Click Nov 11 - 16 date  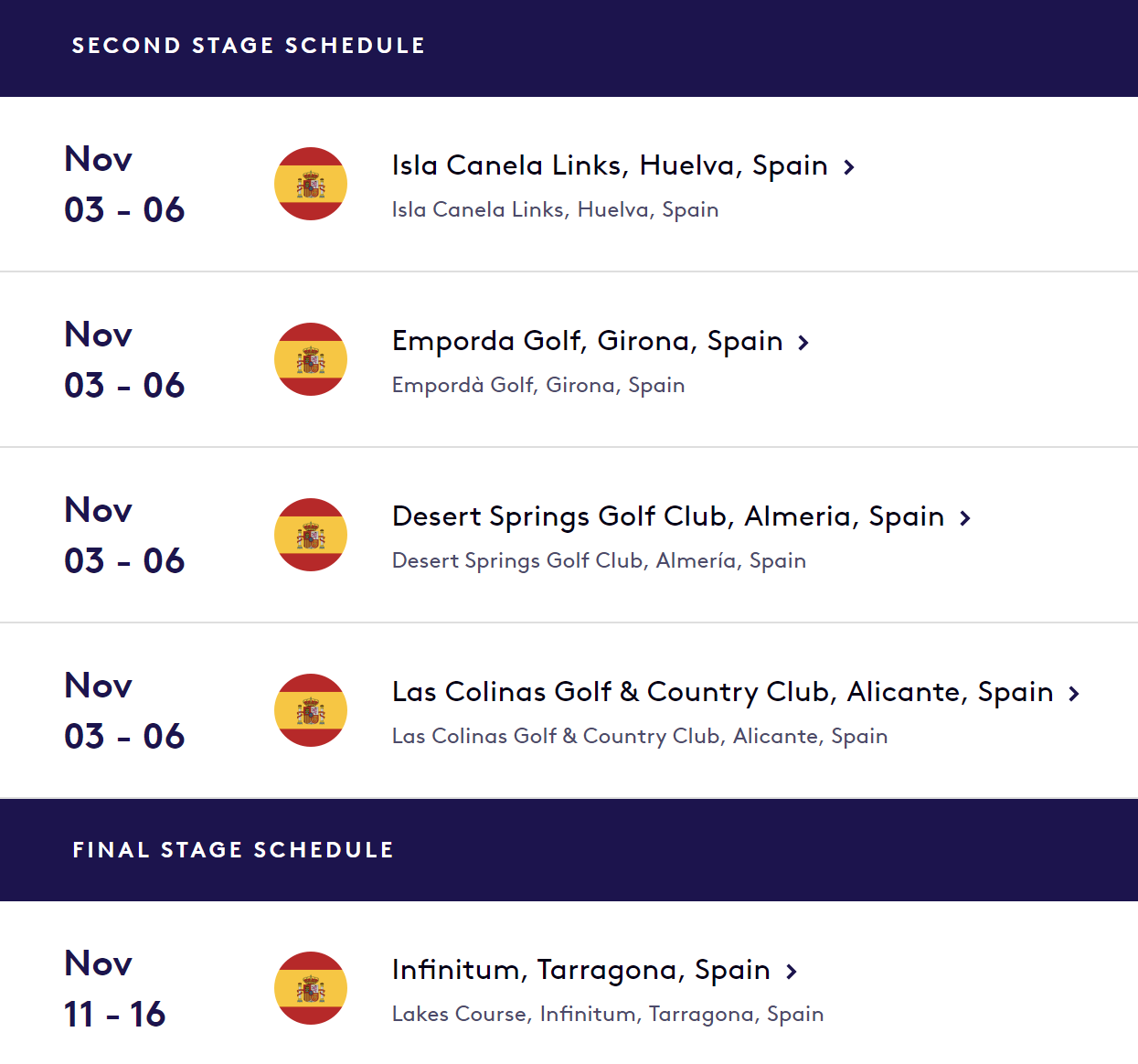click(x=114, y=988)
